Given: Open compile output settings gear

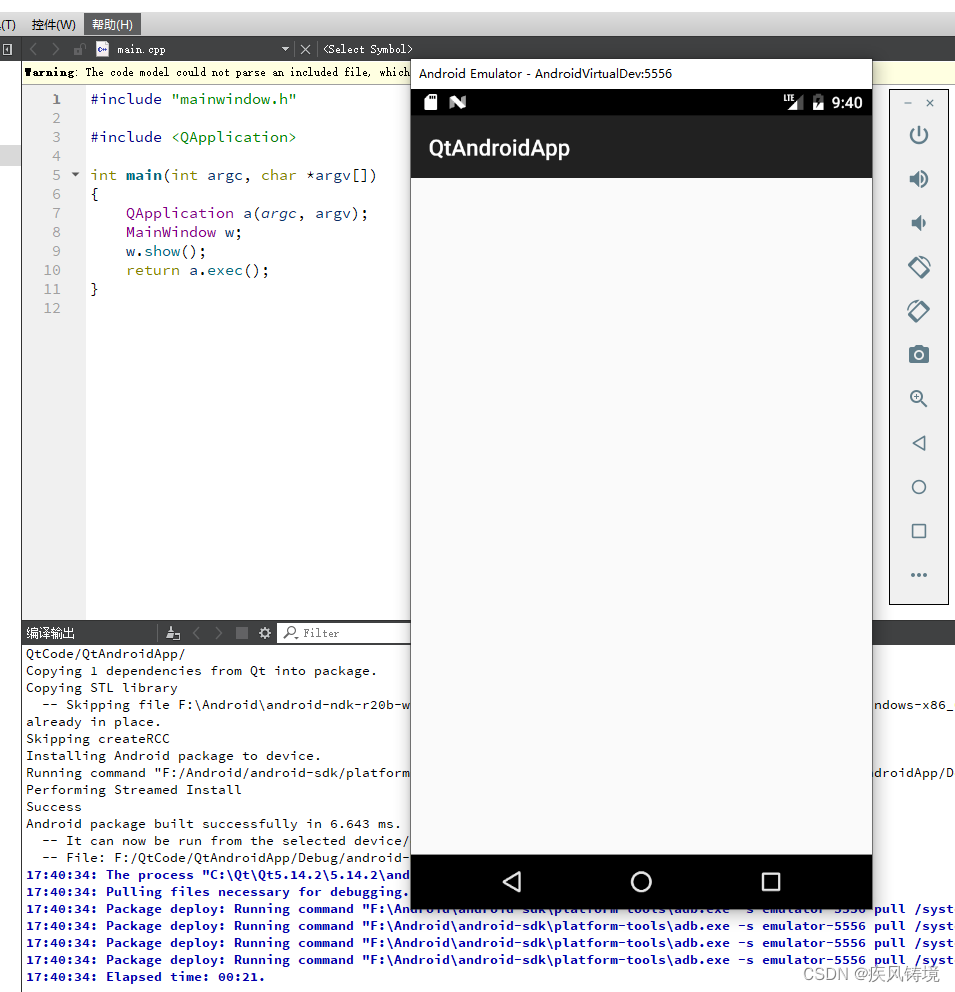Looking at the screenshot, I should 265,633.
